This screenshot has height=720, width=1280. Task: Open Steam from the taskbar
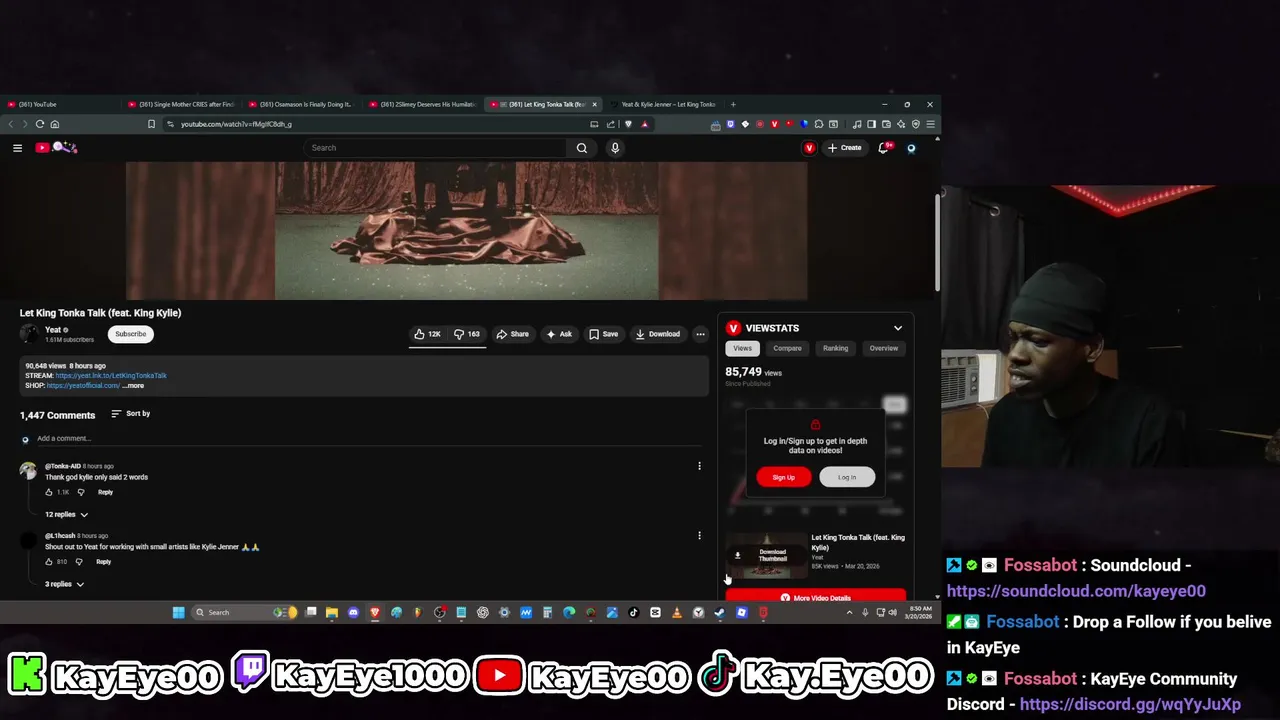coord(720,612)
